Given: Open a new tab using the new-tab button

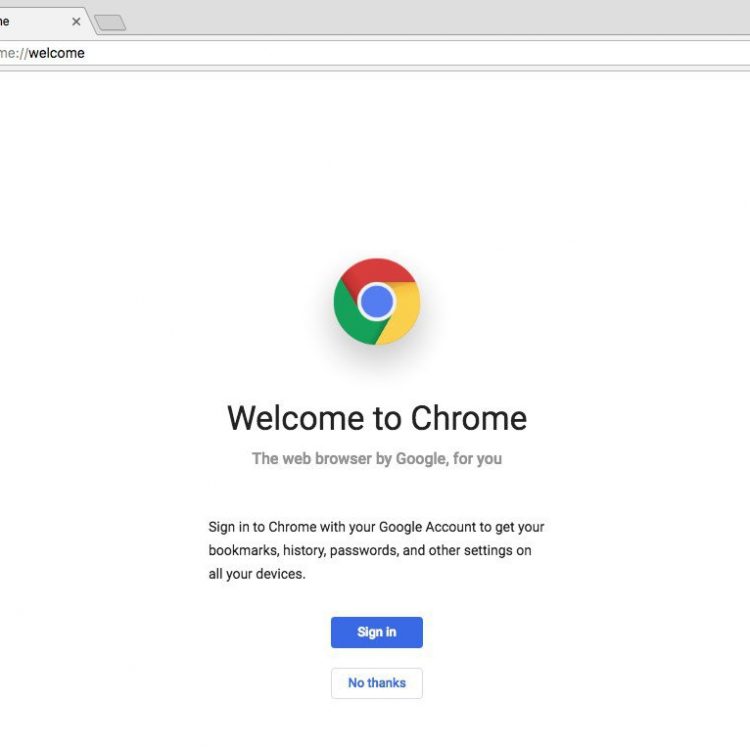Looking at the screenshot, I should 110,22.
